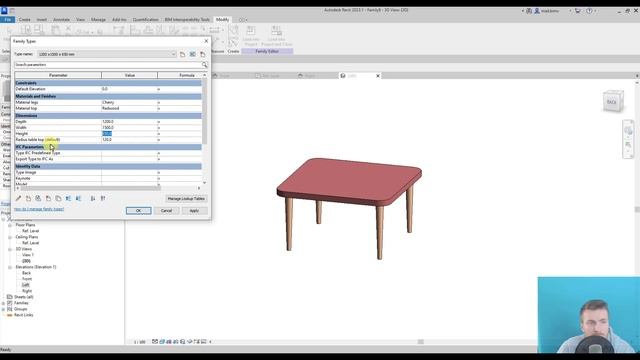Collapse the Ceiling Plans tree node
Screen dimensions: 640x360
point(10,237)
